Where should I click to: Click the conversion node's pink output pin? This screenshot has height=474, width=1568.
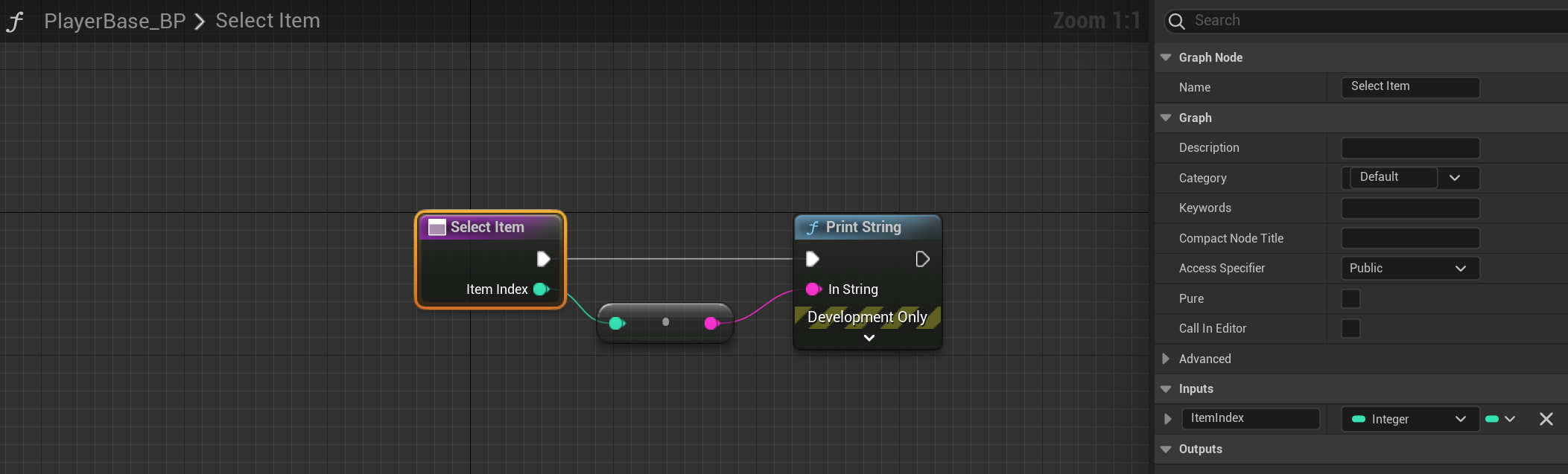[711, 323]
